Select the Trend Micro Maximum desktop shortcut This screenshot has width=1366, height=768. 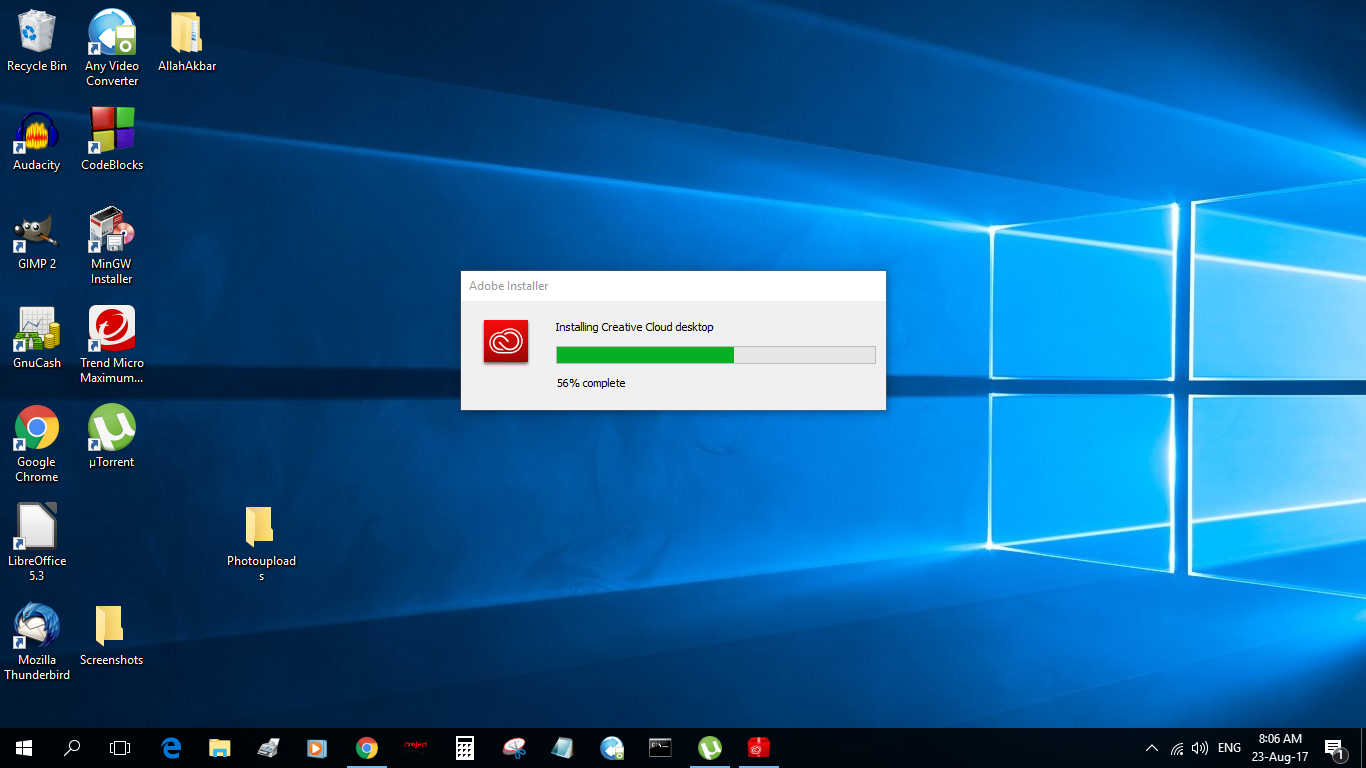point(112,345)
